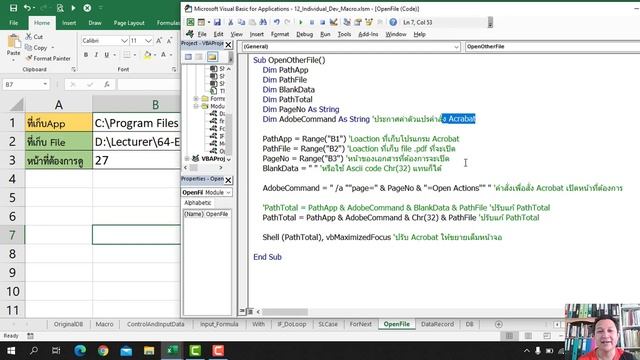The width and height of the screenshot is (640, 360).
Task: Open the VBA Debug menu
Action: (x=304, y=34)
